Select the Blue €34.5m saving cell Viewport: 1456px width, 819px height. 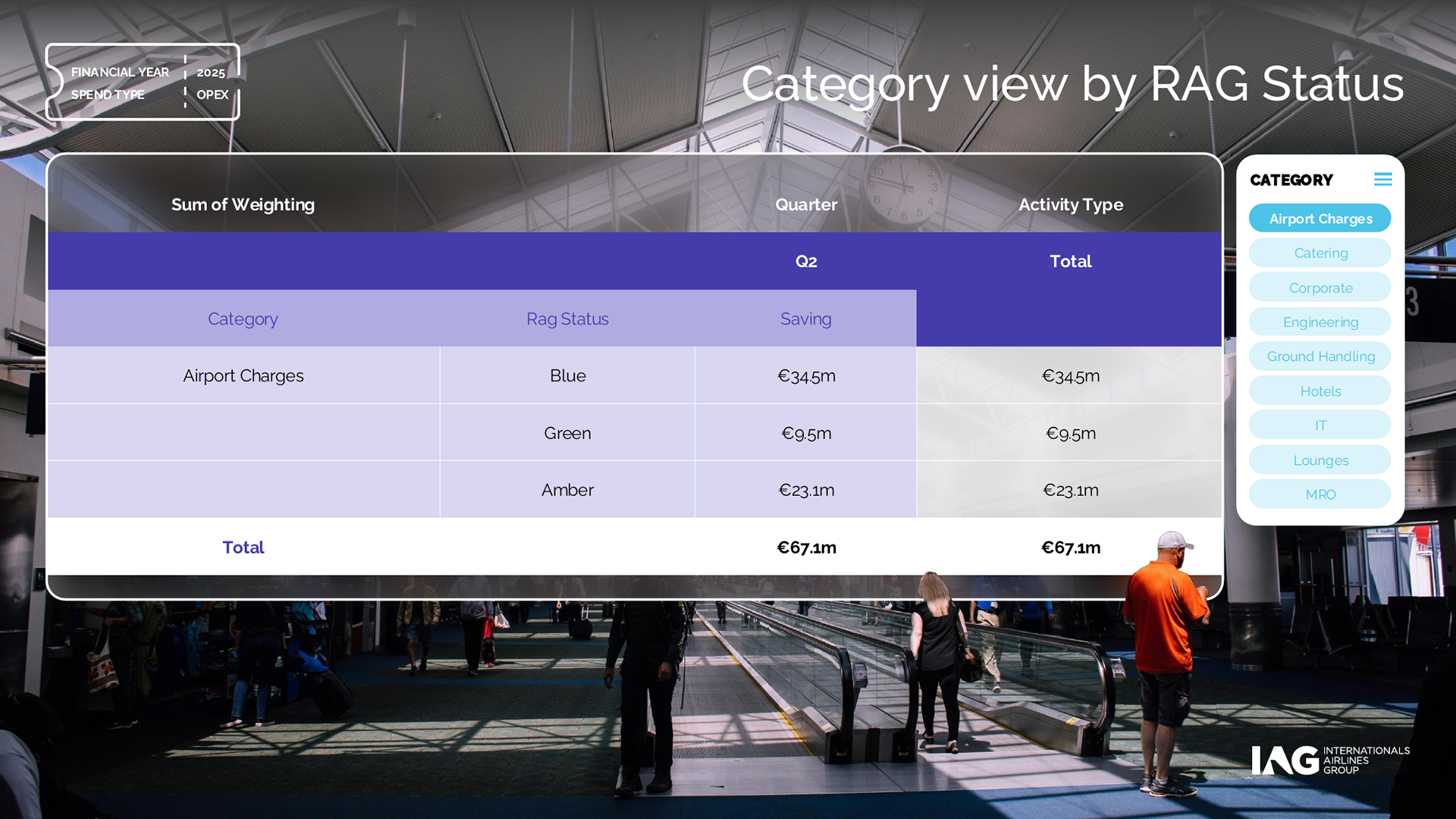pyautogui.click(x=805, y=376)
